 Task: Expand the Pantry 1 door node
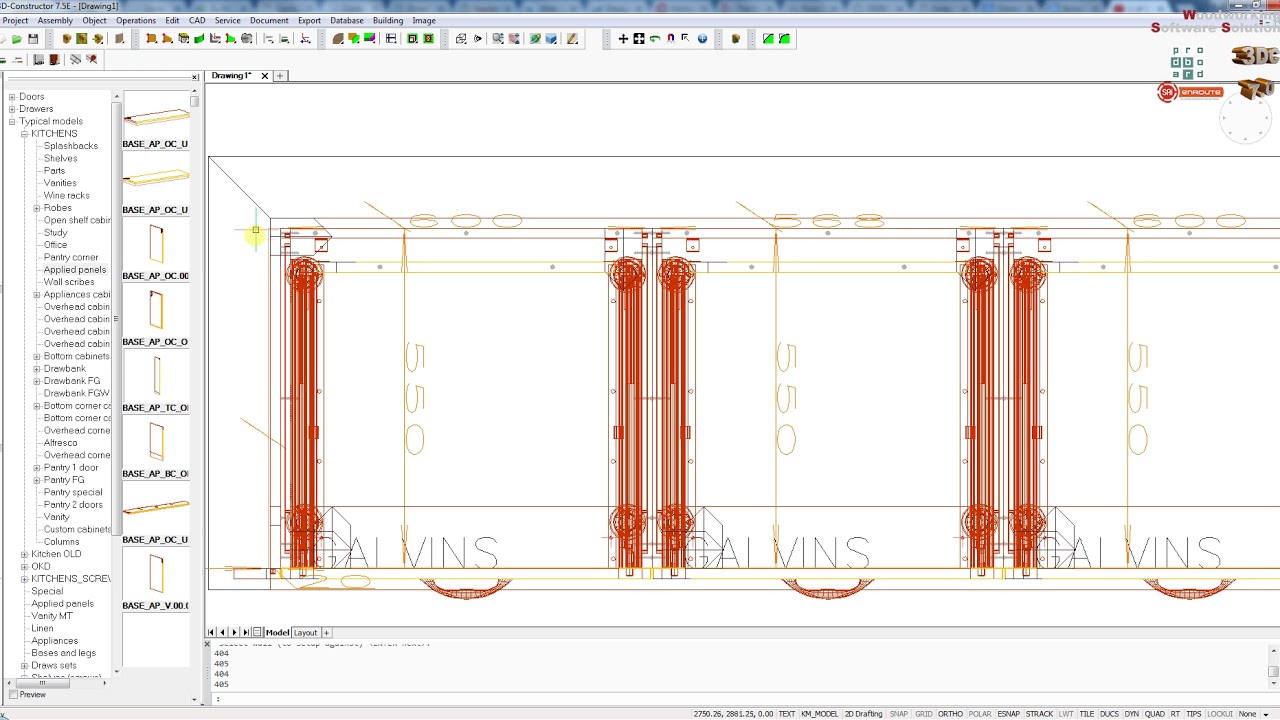[37, 467]
